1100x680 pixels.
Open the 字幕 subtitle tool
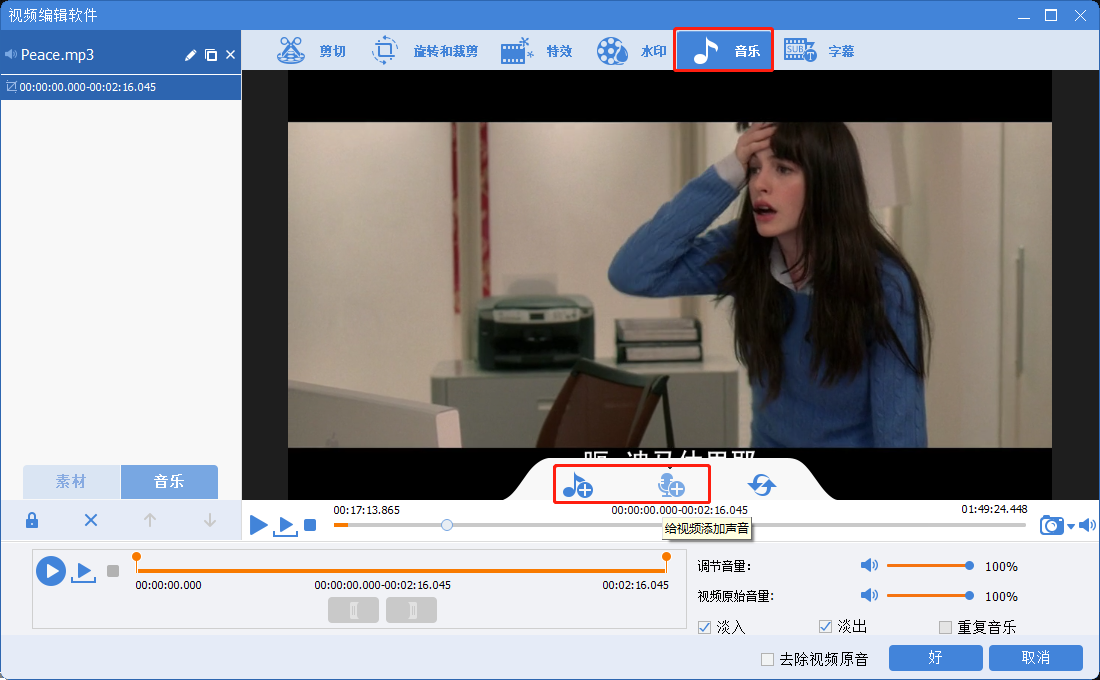[x=819, y=51]
